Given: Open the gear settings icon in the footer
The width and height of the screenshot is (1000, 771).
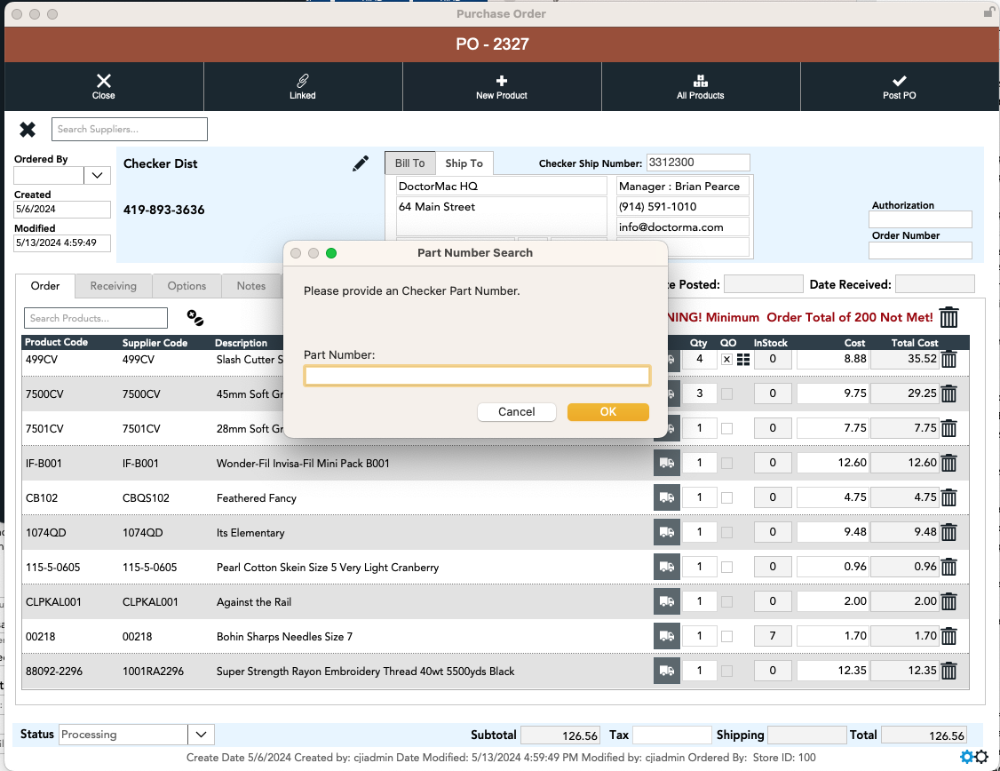Looking at the screenshot, I should coord(974,757).
